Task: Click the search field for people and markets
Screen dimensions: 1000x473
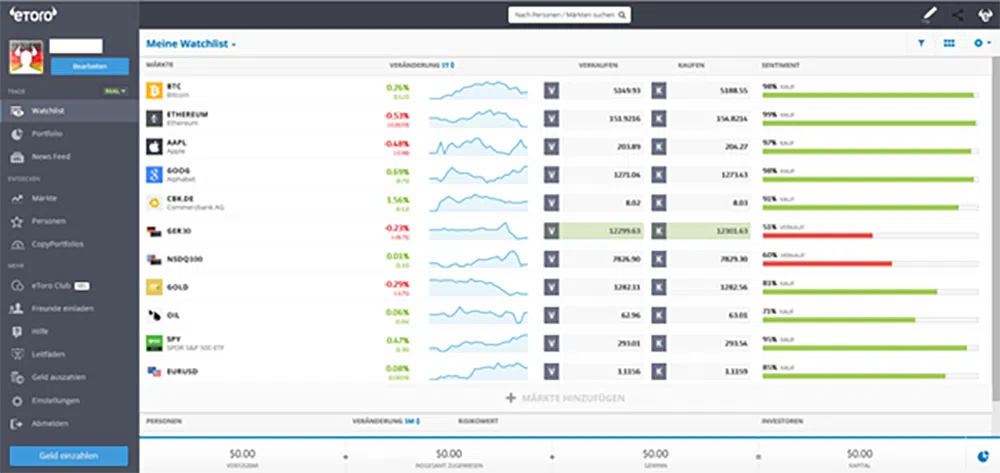Action: 570,15
